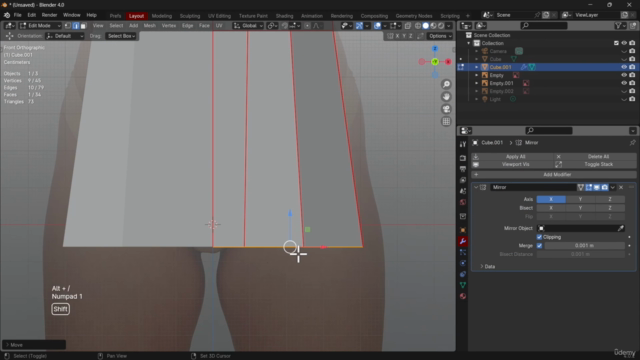Collapse the Collection tree in outliner

(x=469, y=43)
